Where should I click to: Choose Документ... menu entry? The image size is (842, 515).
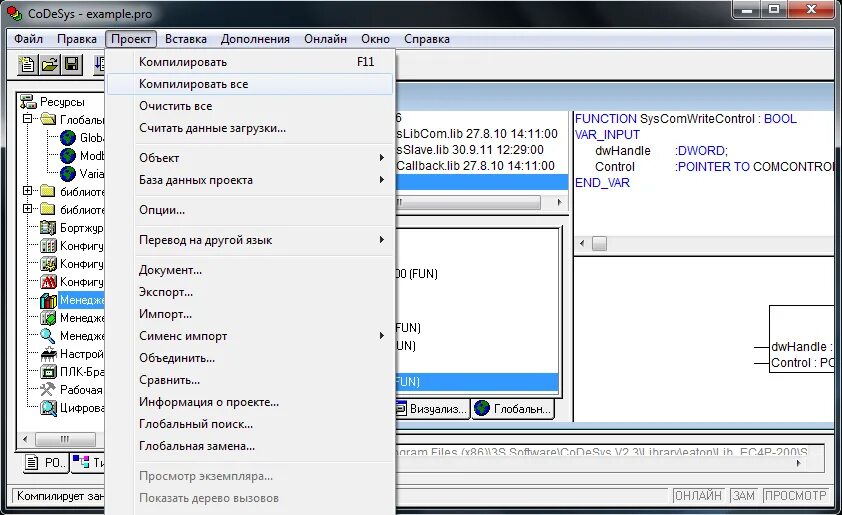click(250, 270)
